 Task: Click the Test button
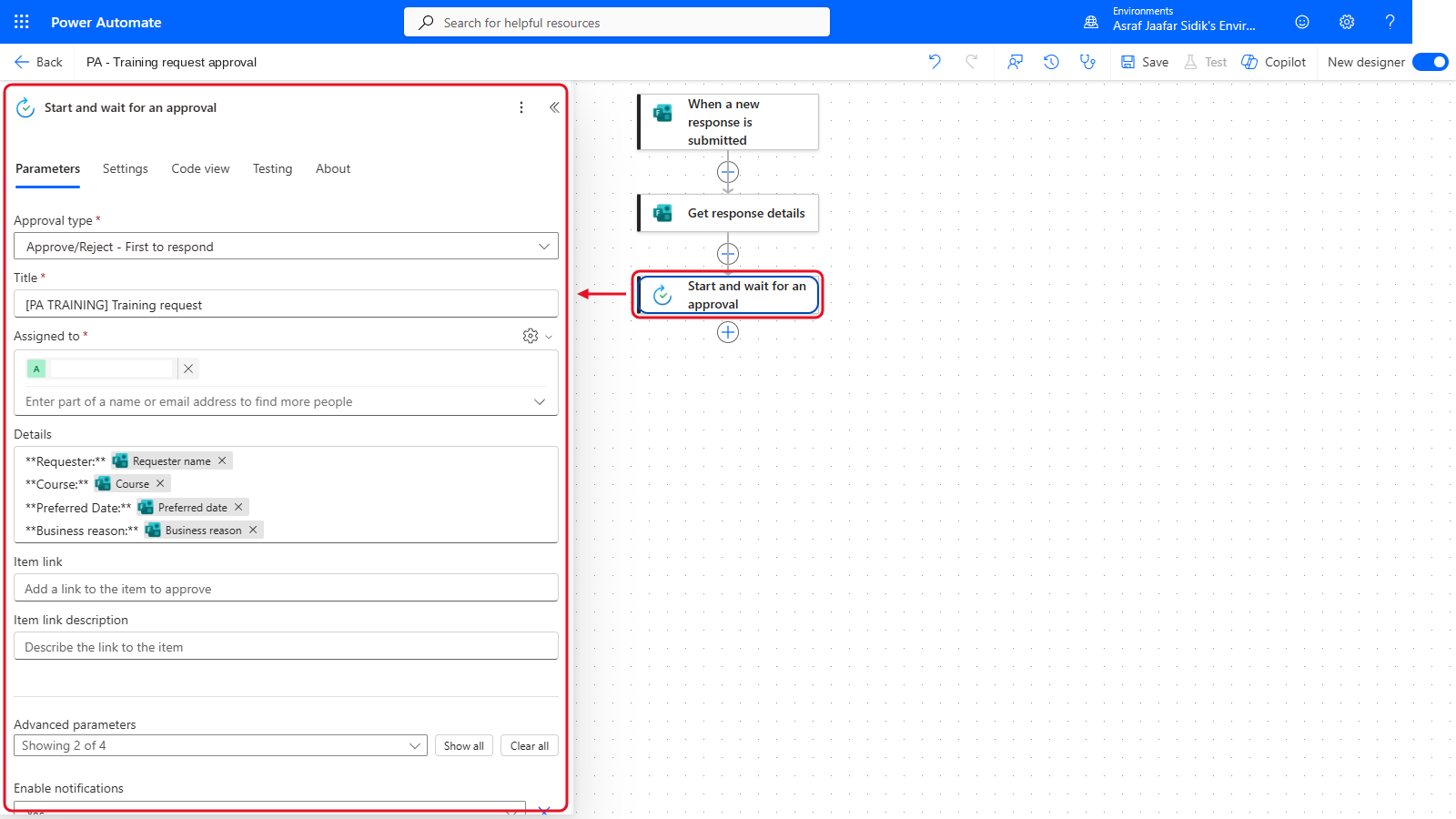coord(1206,62)
